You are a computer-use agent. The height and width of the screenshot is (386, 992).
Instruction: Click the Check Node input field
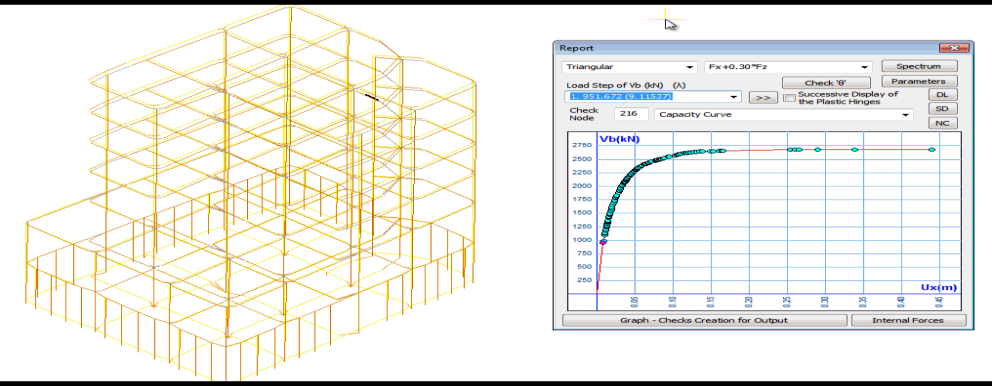tap(631, 115)
